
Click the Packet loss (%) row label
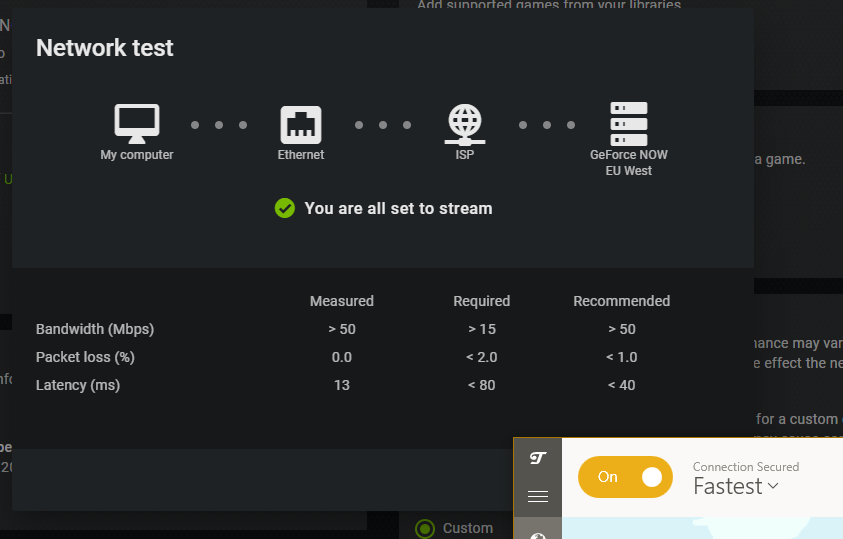click(x=85, y=357)
